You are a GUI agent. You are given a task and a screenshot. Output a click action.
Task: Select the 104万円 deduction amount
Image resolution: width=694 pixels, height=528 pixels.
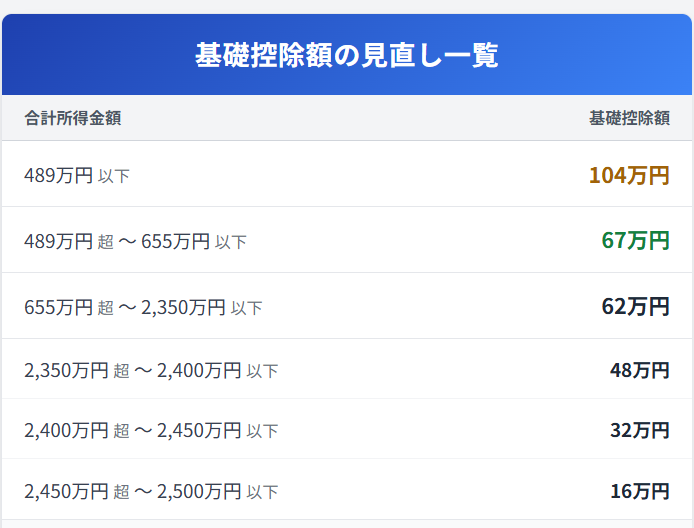click(x=629, y=175)
